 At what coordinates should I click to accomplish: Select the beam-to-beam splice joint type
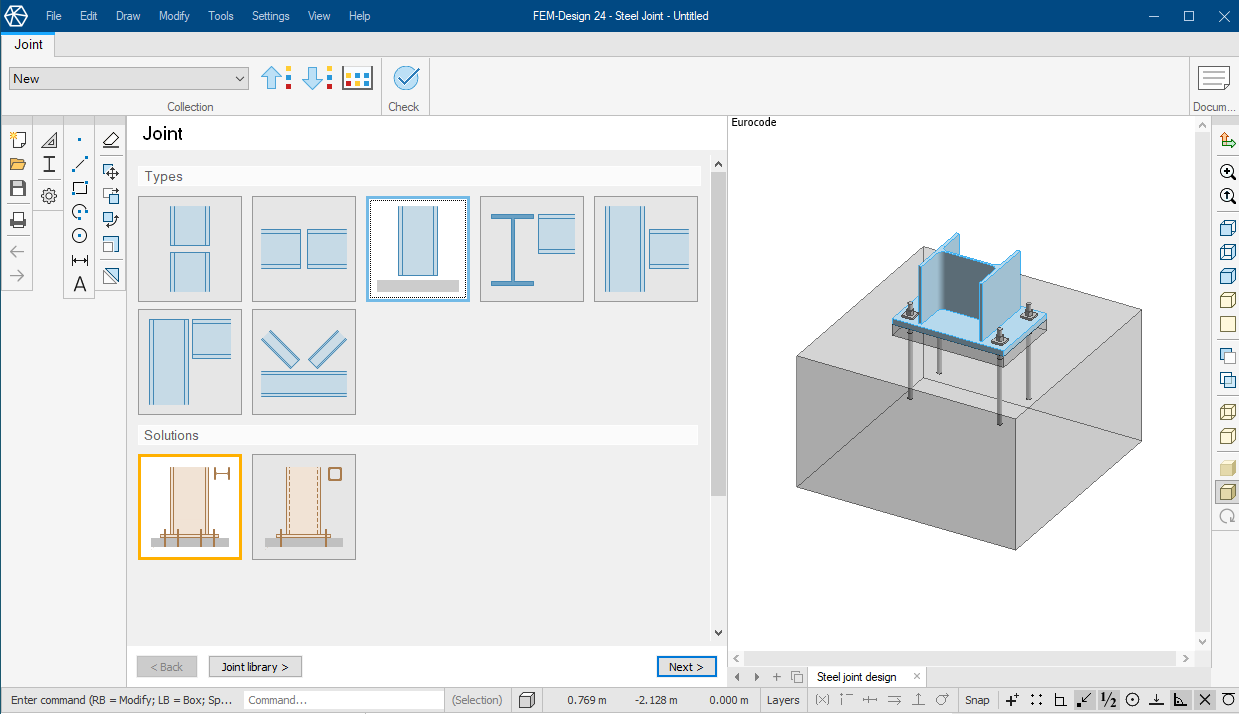tap(304, 249)
